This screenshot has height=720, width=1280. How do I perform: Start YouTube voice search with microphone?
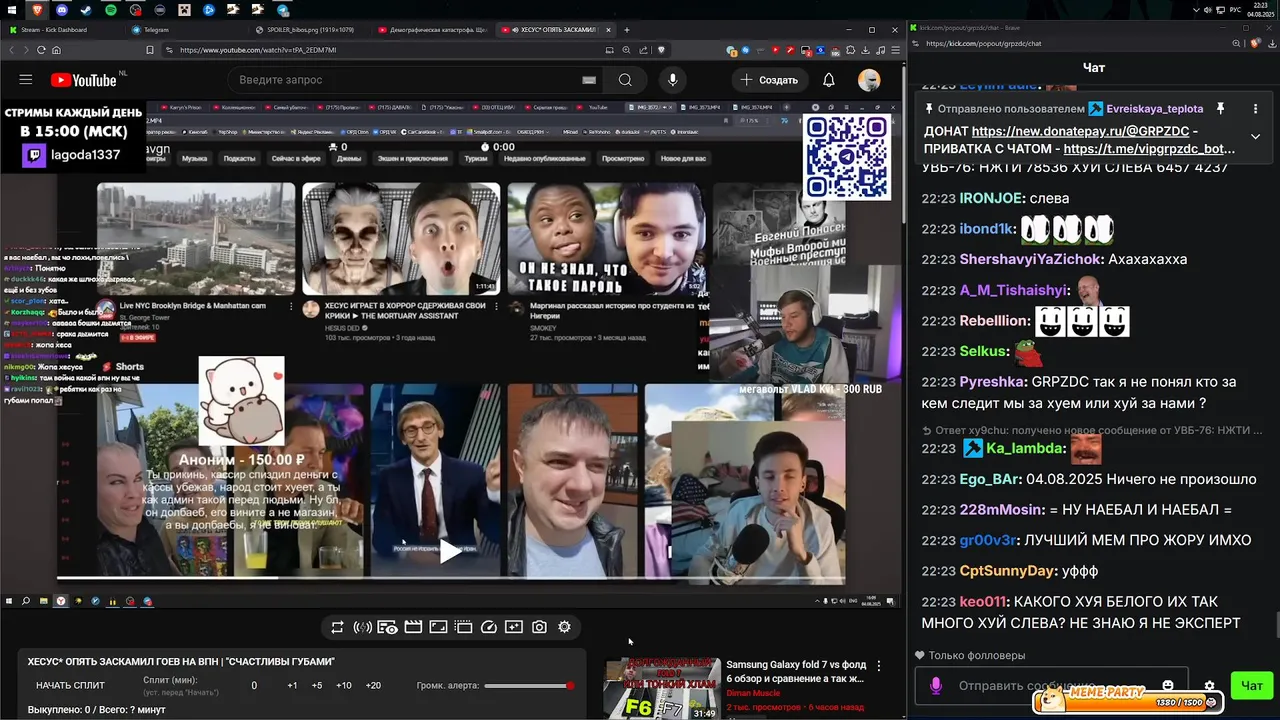(x=672, y=80)
